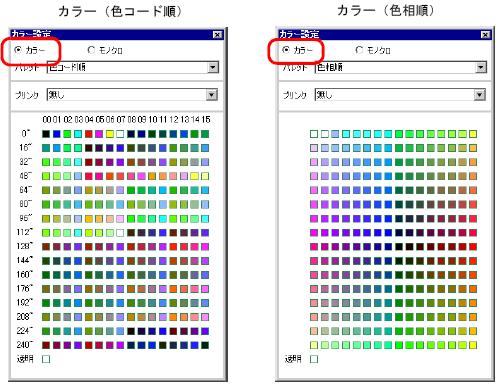Choose the swatch at row 224, column 11

(x=163, y=331)
